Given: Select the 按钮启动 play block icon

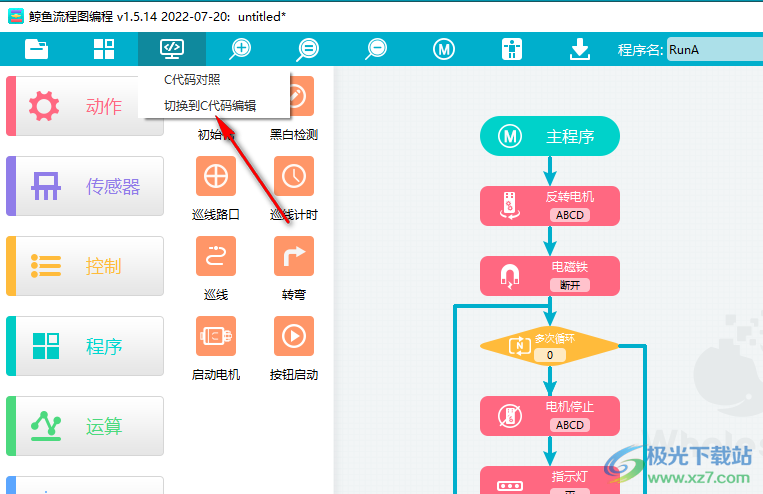Looking at the screenshot, I should click(293, 336).
